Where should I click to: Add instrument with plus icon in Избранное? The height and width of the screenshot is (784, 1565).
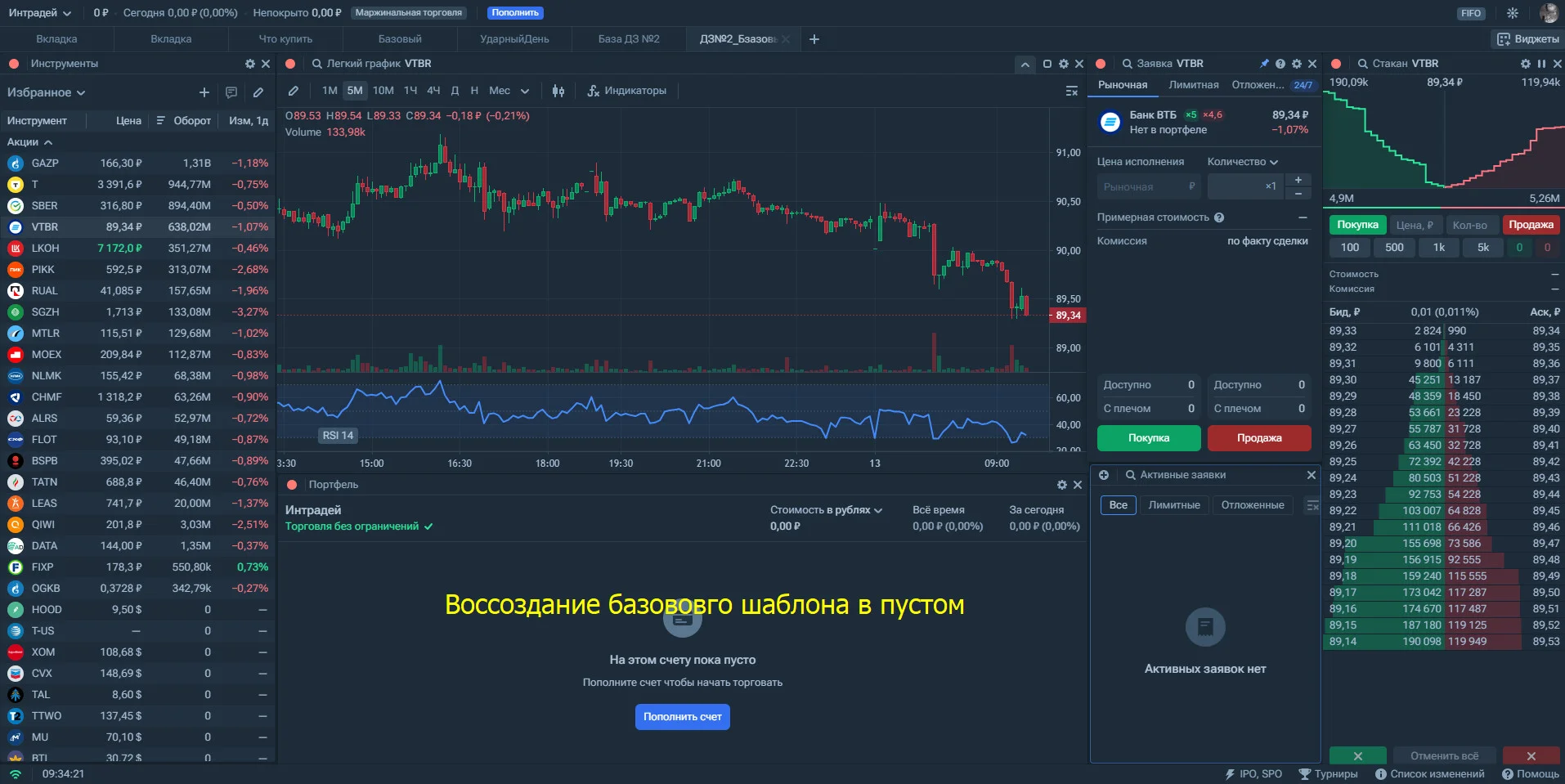click(x=204, y=92)
